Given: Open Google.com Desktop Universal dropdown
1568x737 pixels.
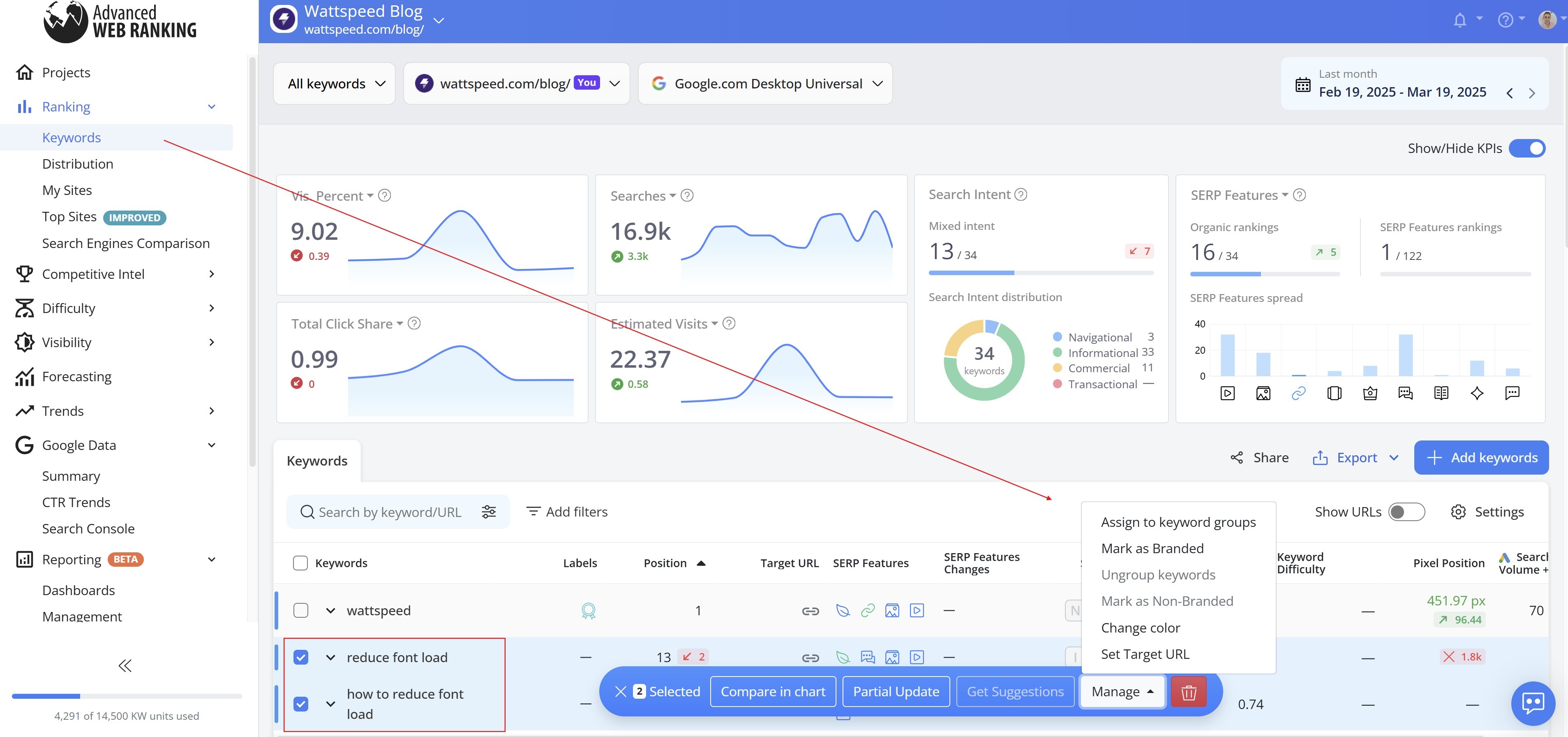Looking at the screenshot, I should [x=765, y=83].
